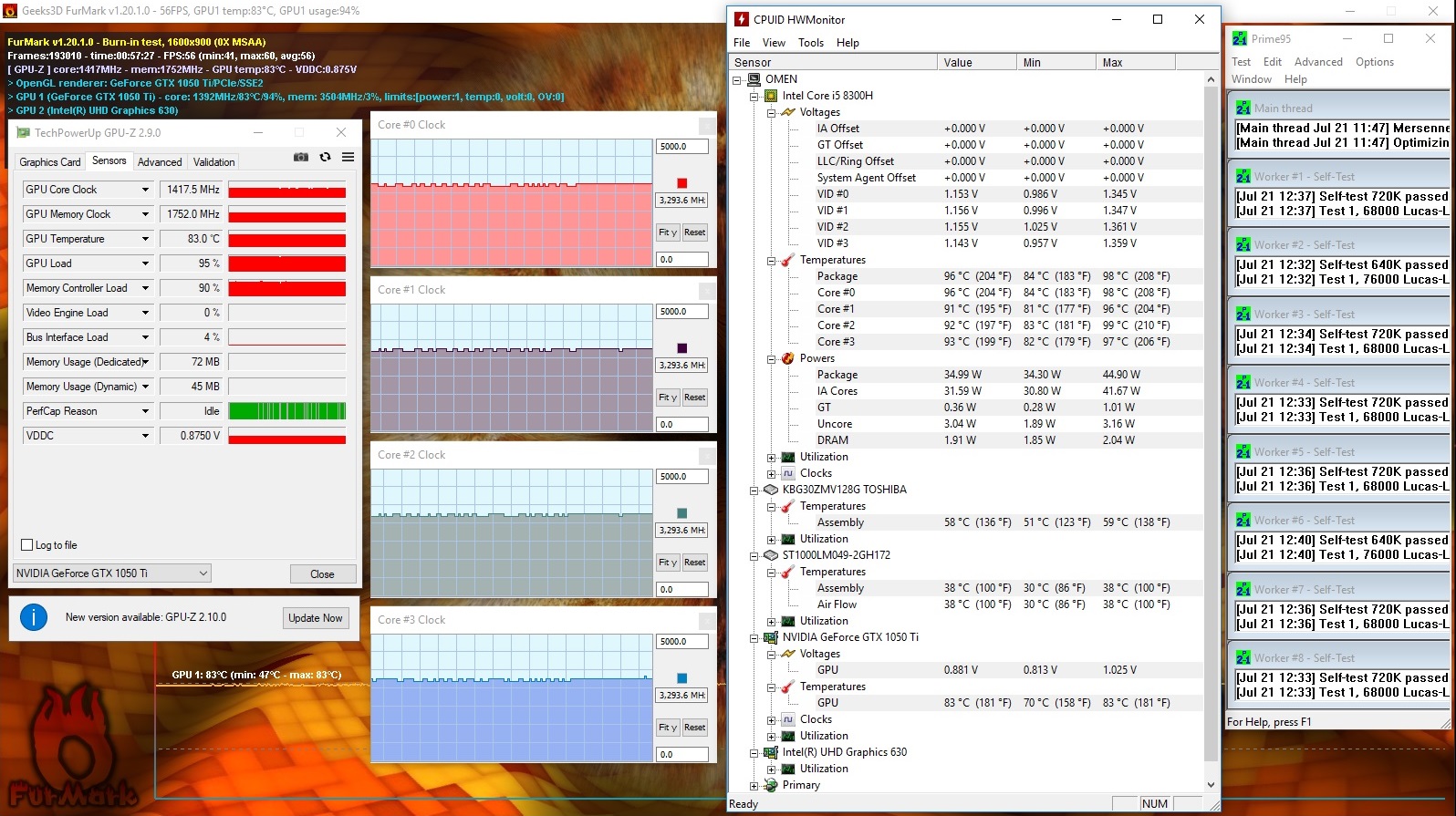Click the HWMonitor vertical scrollbar down arrow
Image resolution: width=1456 pixels, height=816 pixels.
1212,784
